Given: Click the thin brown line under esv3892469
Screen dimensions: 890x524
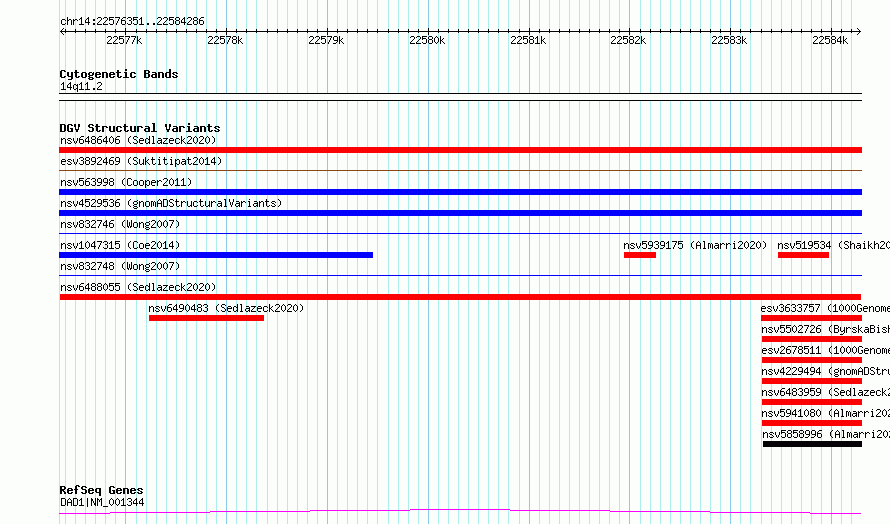Looking at the screenshot, I should coord(460,170).
